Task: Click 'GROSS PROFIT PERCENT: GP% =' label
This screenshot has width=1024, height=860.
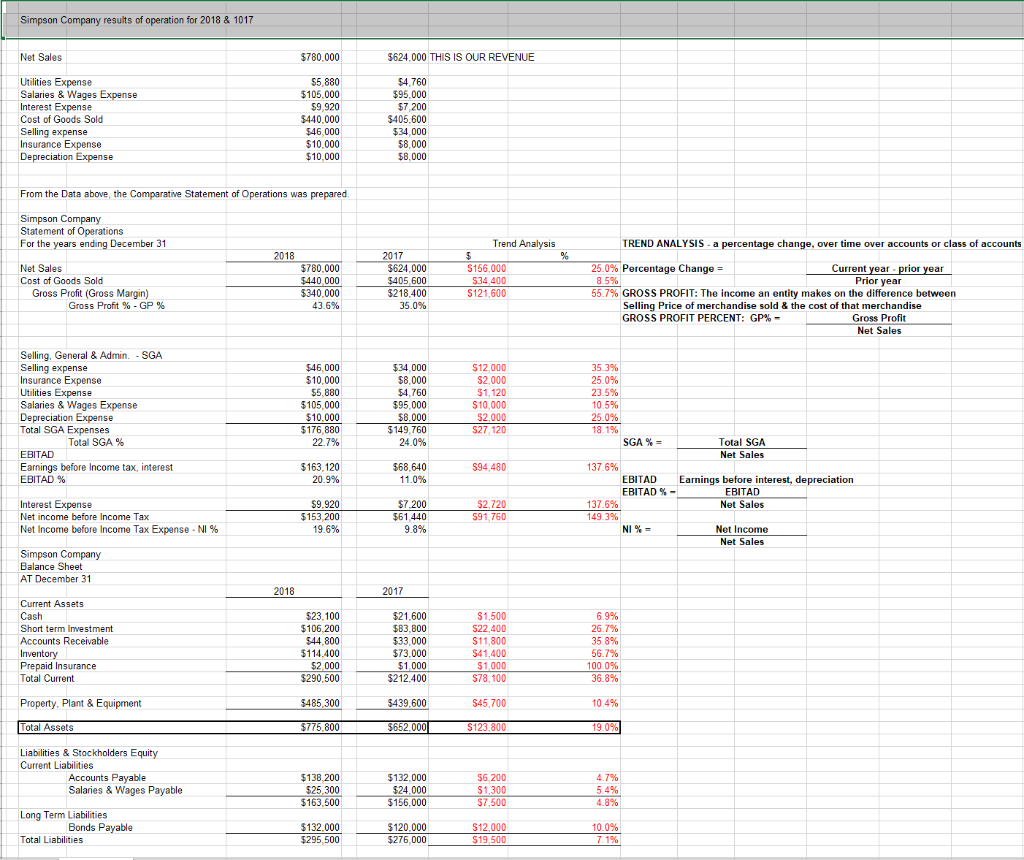Action: point(701,318)
